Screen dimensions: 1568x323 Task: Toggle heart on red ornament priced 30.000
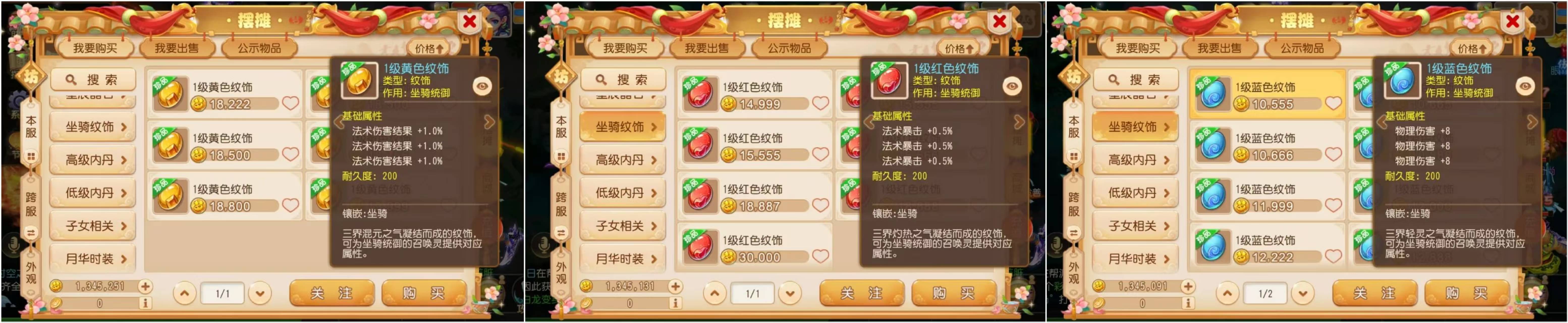pos(820,257)
